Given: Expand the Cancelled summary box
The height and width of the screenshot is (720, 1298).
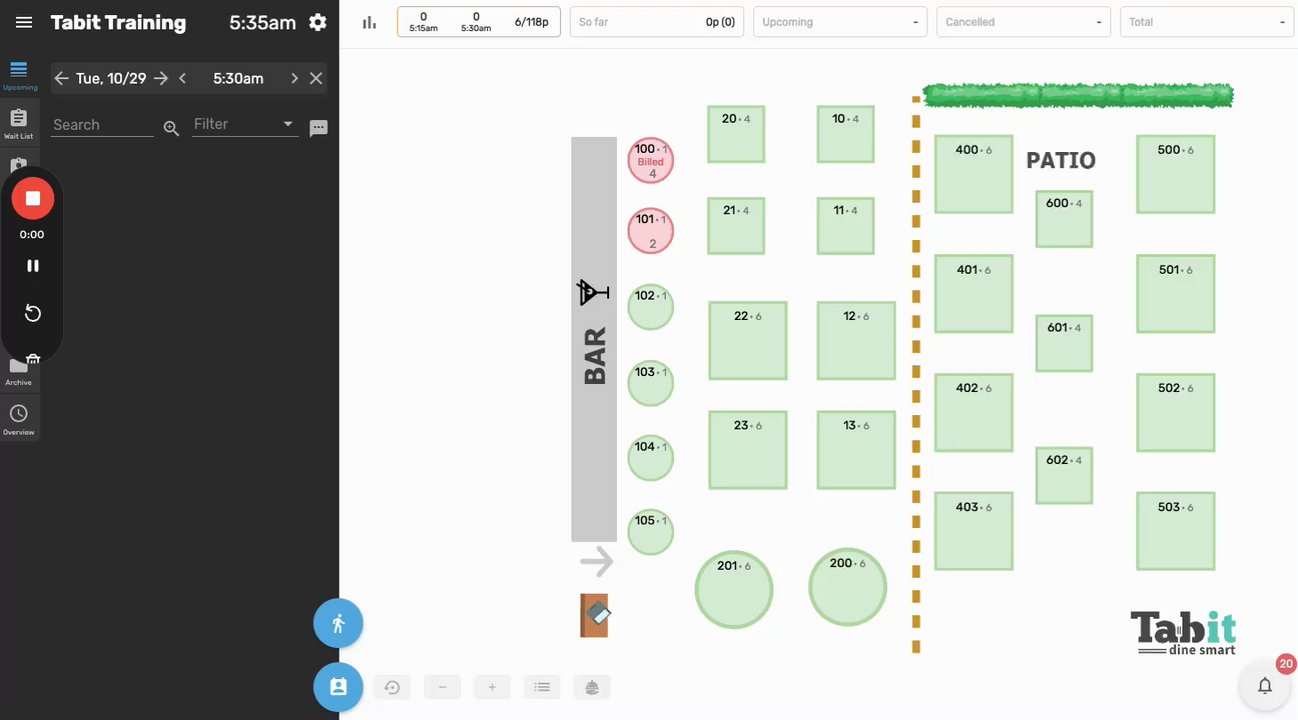Looking at the screenshot, I should [1023, 22].
